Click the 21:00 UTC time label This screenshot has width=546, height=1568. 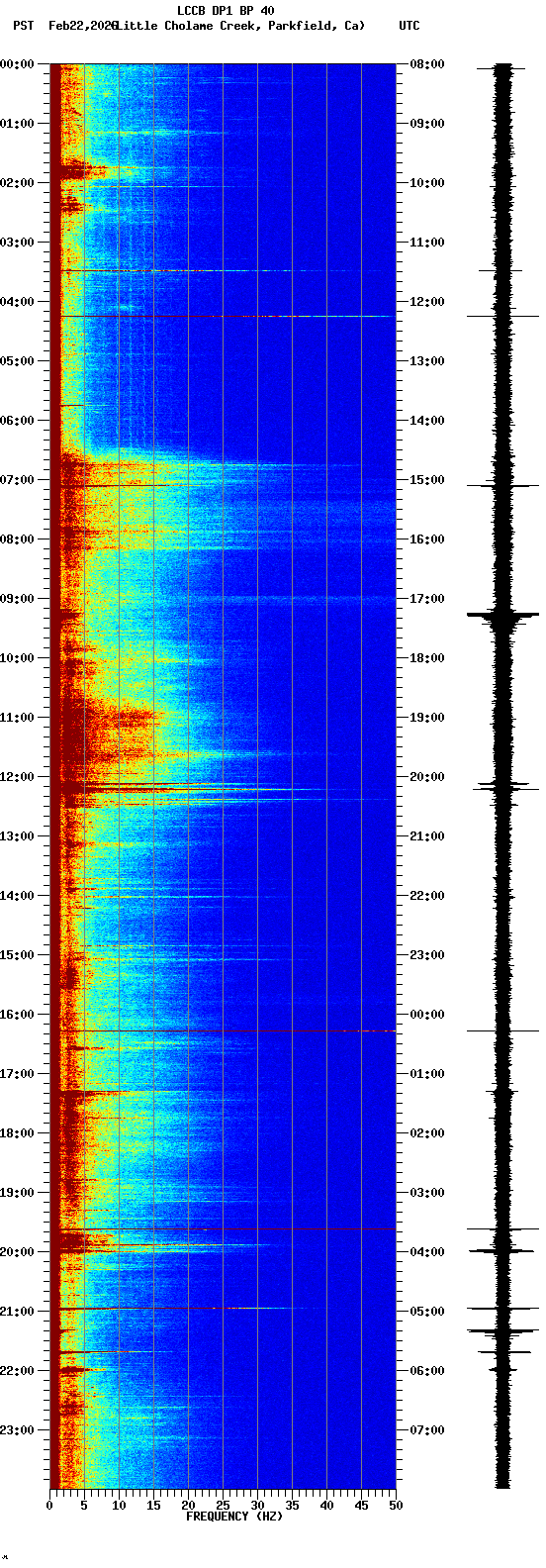tap(427, 836)
